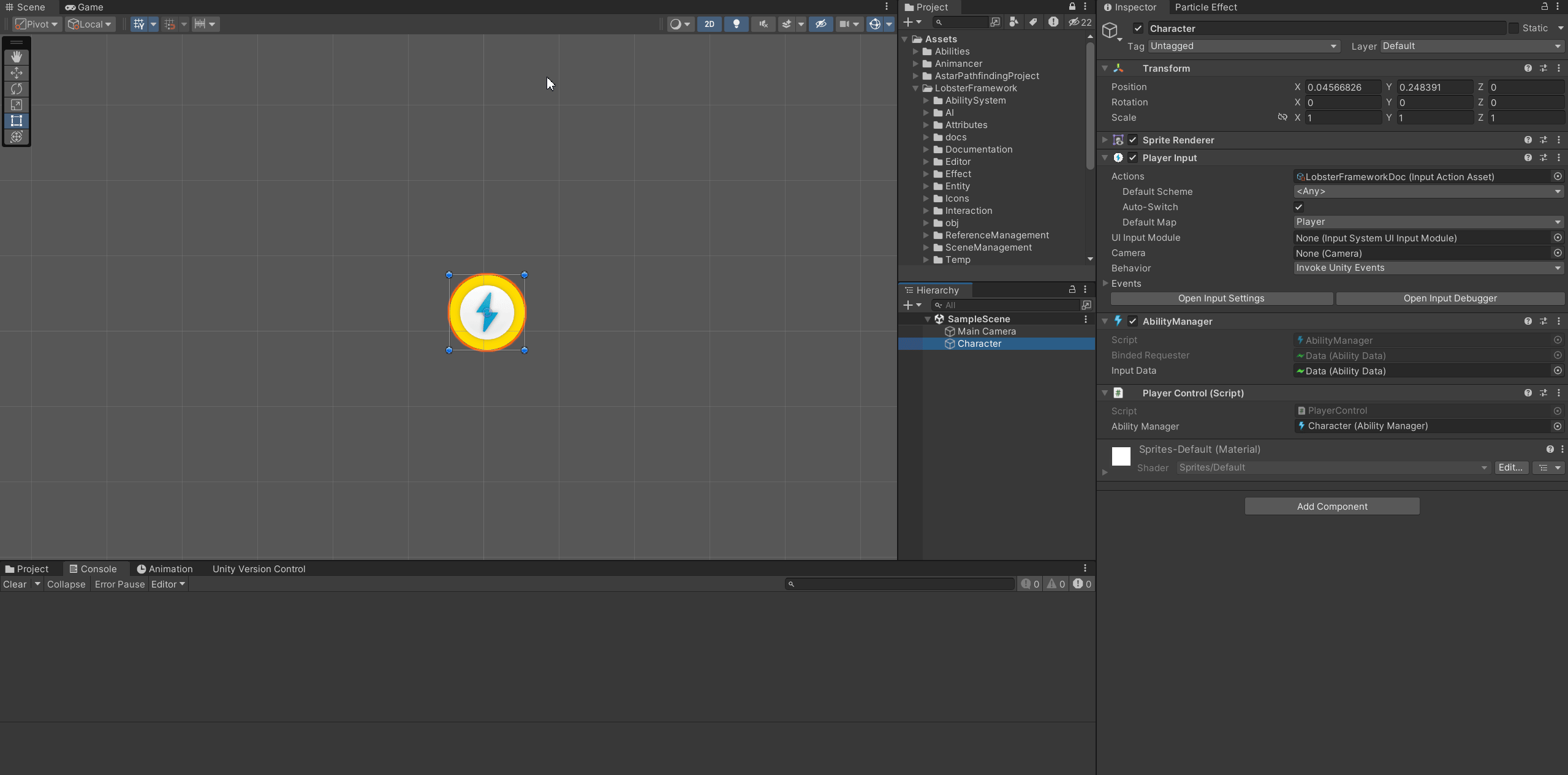Toggle Sprite Renderer enabled checkbox

click(1132, 140)
